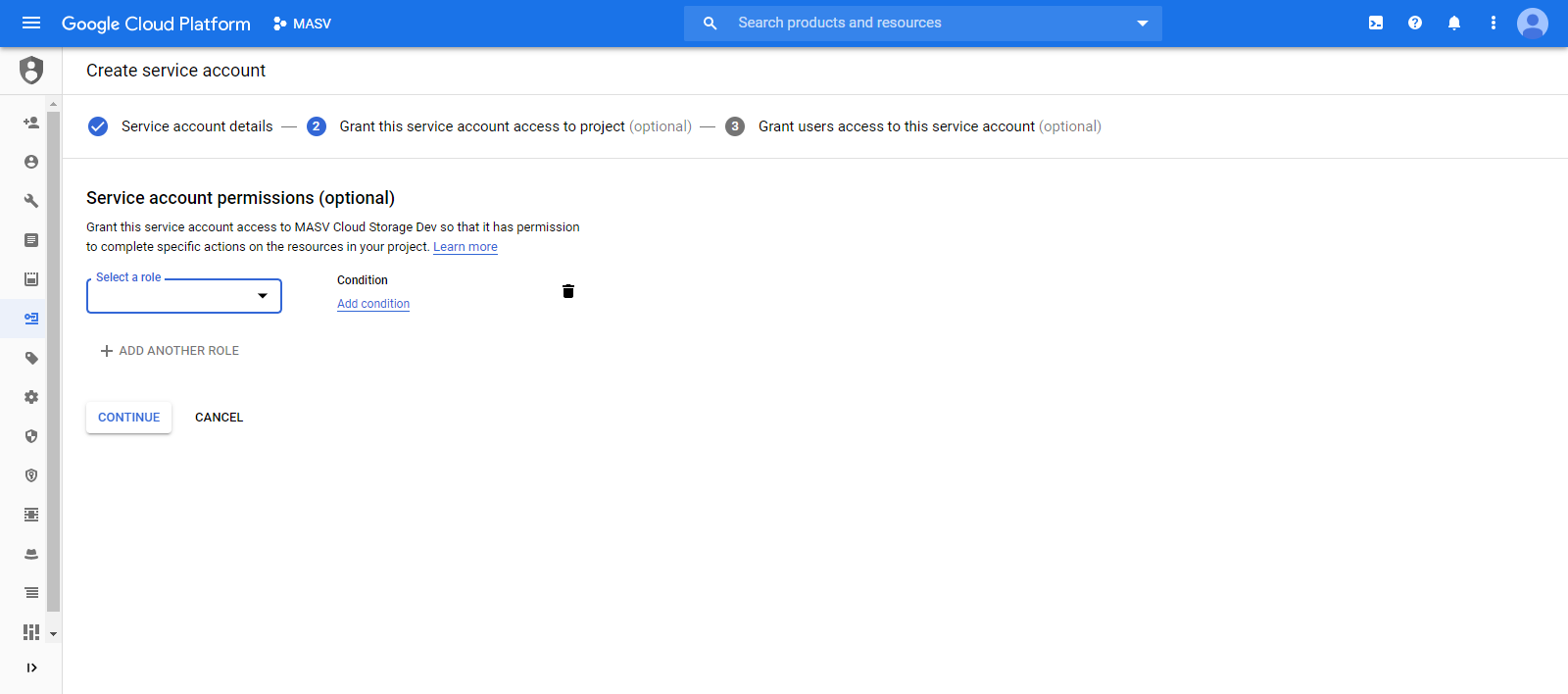The image size is (1568, 694).
Task: Open Identity person-circle sidebar icon
Action: (31, 162)
